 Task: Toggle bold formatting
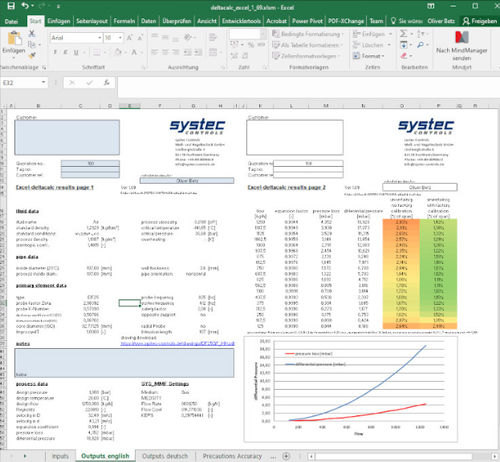[x=55, y=52]
